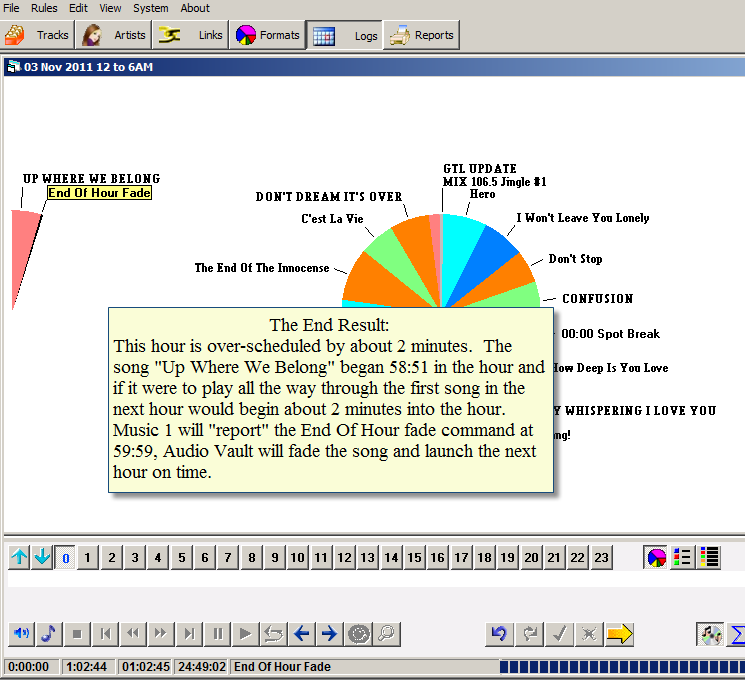
Task: Move up with blue up arrow
Action: (x=19, y=557)
